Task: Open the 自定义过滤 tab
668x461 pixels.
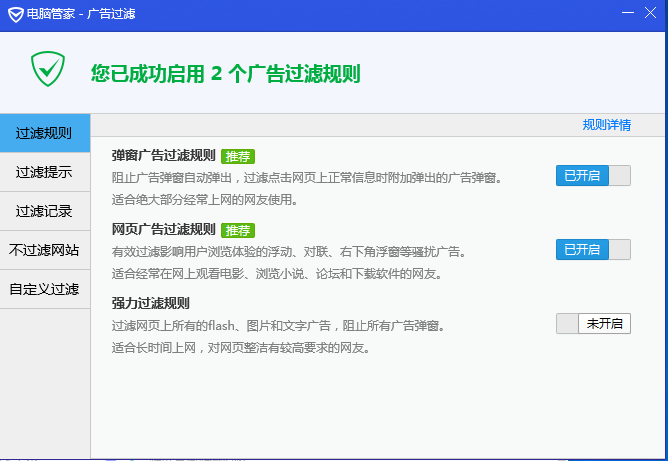Action: 44,289
